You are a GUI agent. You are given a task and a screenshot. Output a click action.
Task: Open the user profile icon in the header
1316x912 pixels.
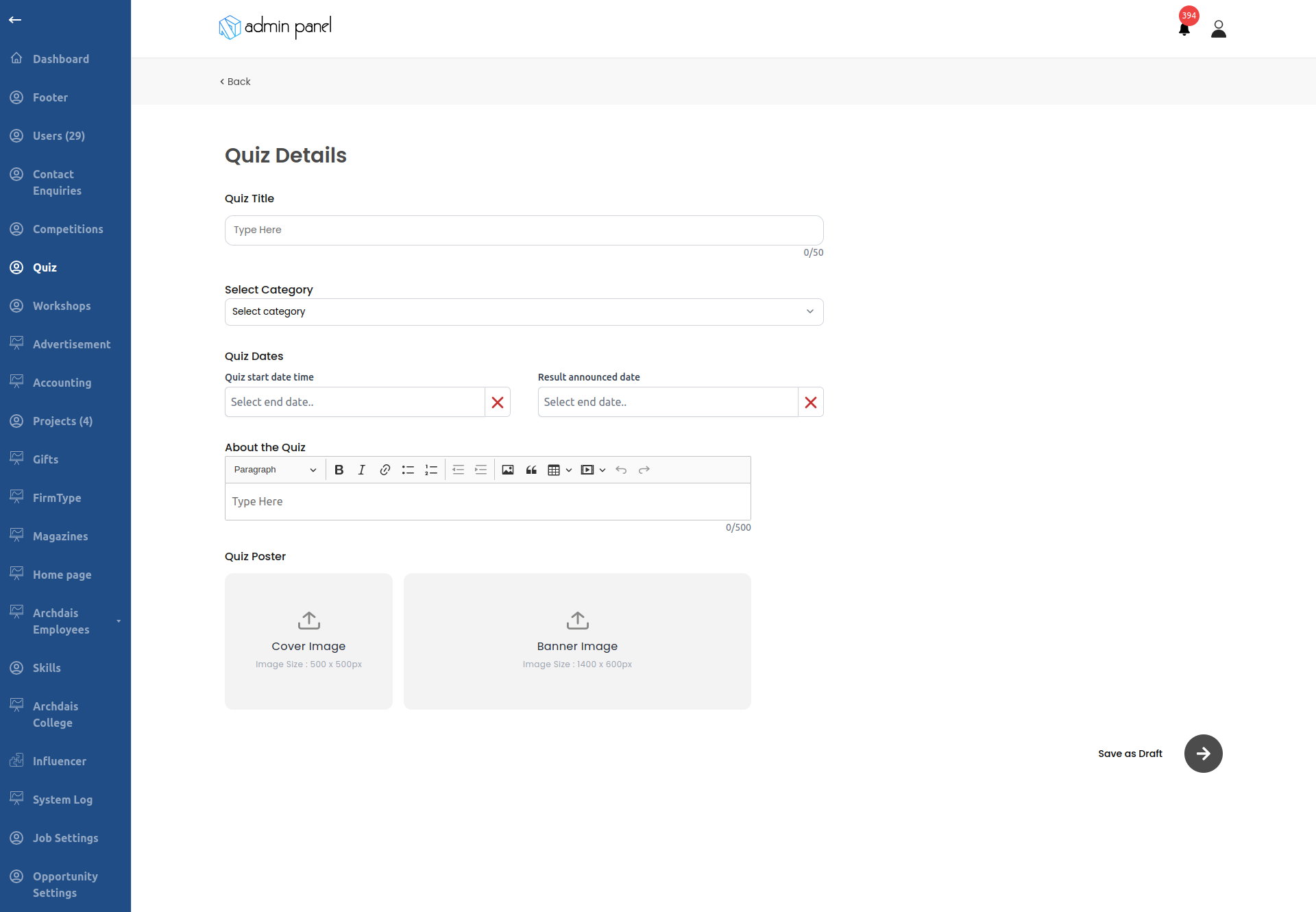click(1219, 29)
